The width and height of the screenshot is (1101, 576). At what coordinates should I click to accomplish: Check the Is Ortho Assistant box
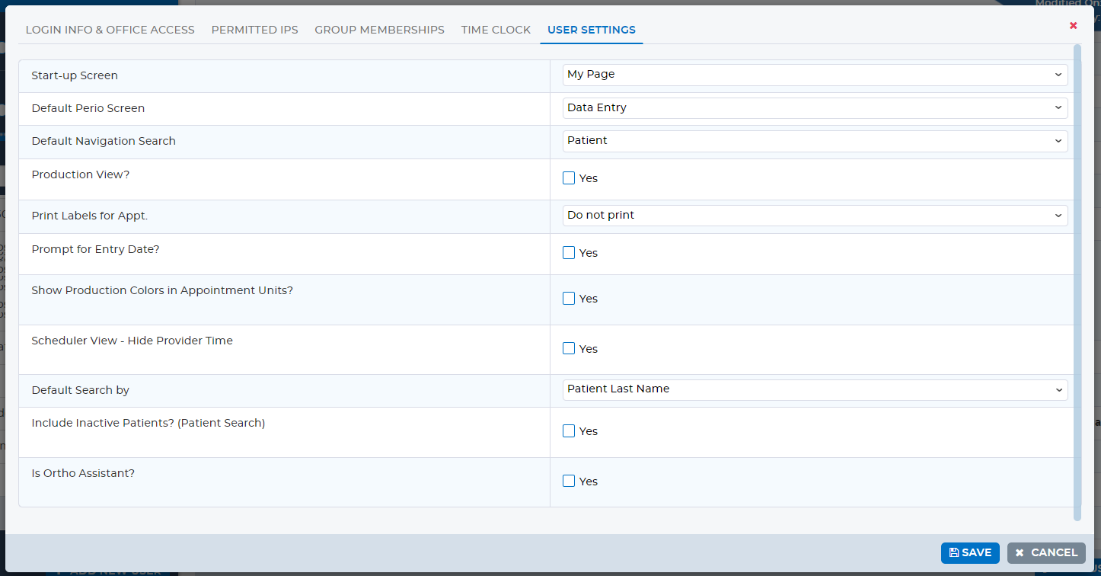(x=568, y=480)
